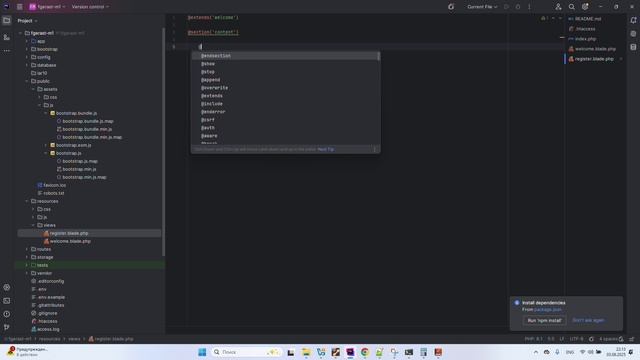Choose @include completion suggestion
Screen dimensions: 640x360
tap(284, 104)
